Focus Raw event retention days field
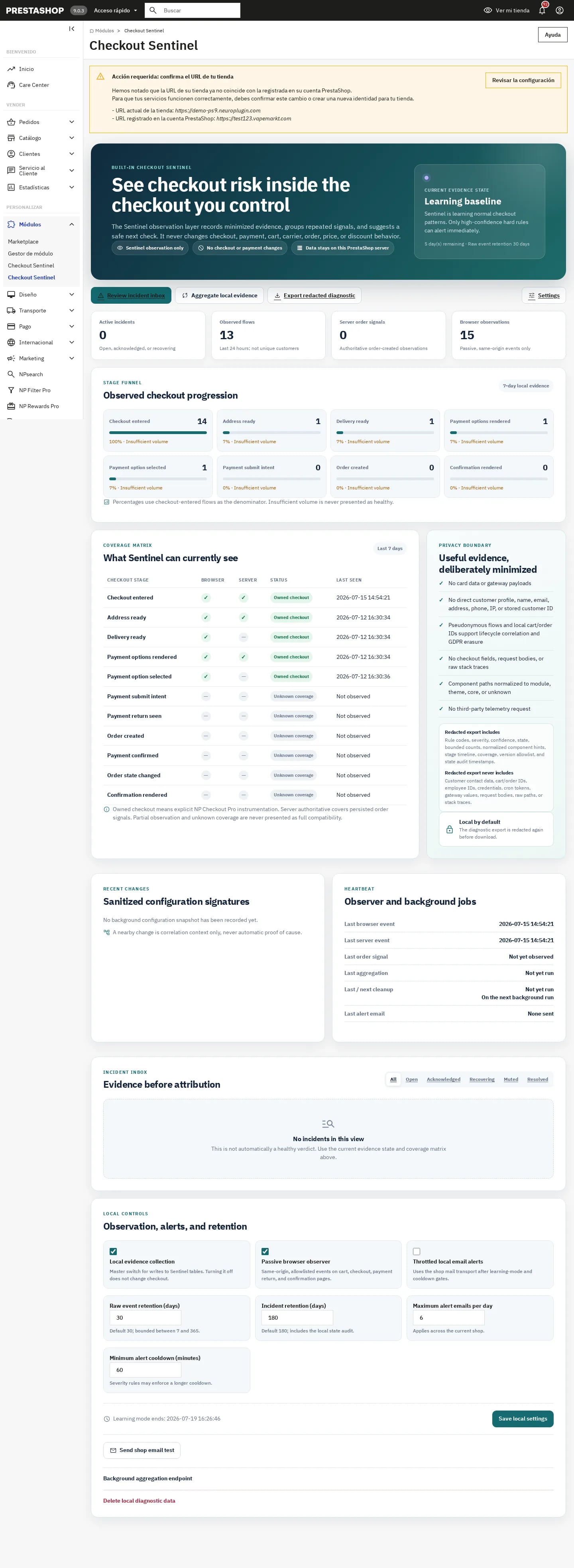 point(145,1317)
